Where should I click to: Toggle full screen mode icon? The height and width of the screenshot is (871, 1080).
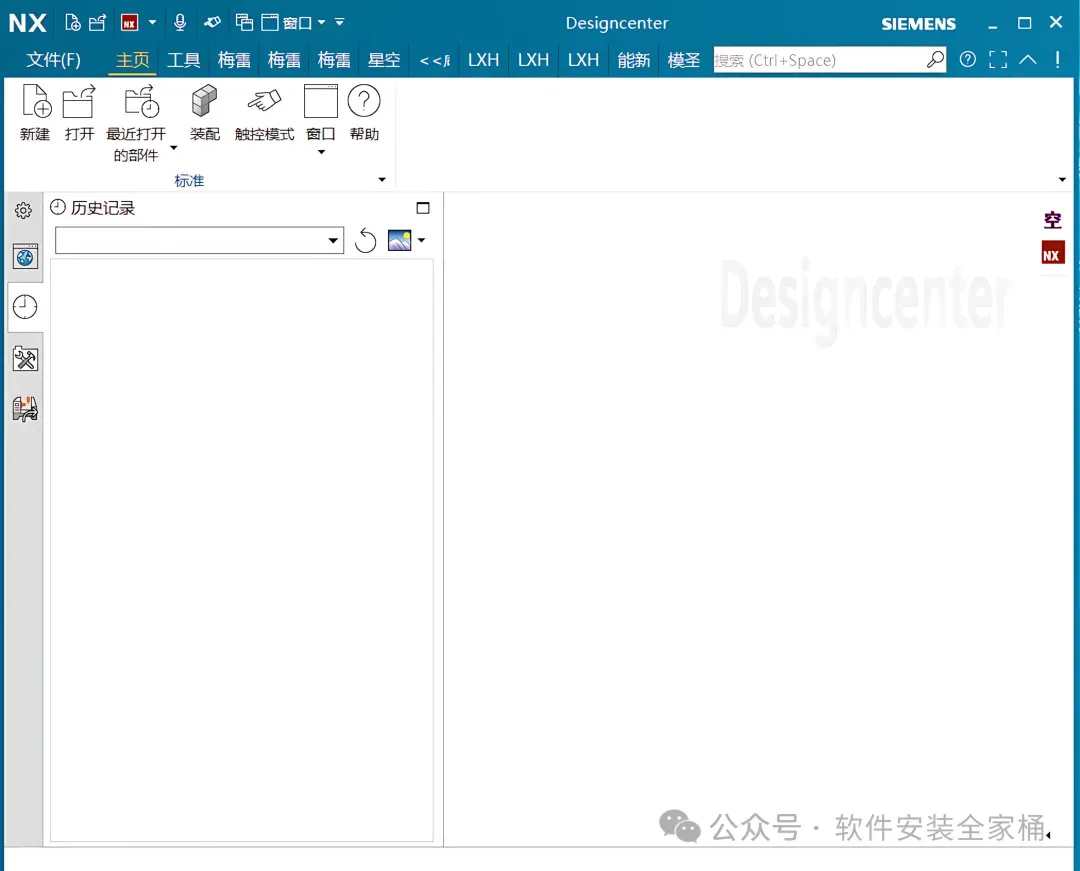point(997,60)
